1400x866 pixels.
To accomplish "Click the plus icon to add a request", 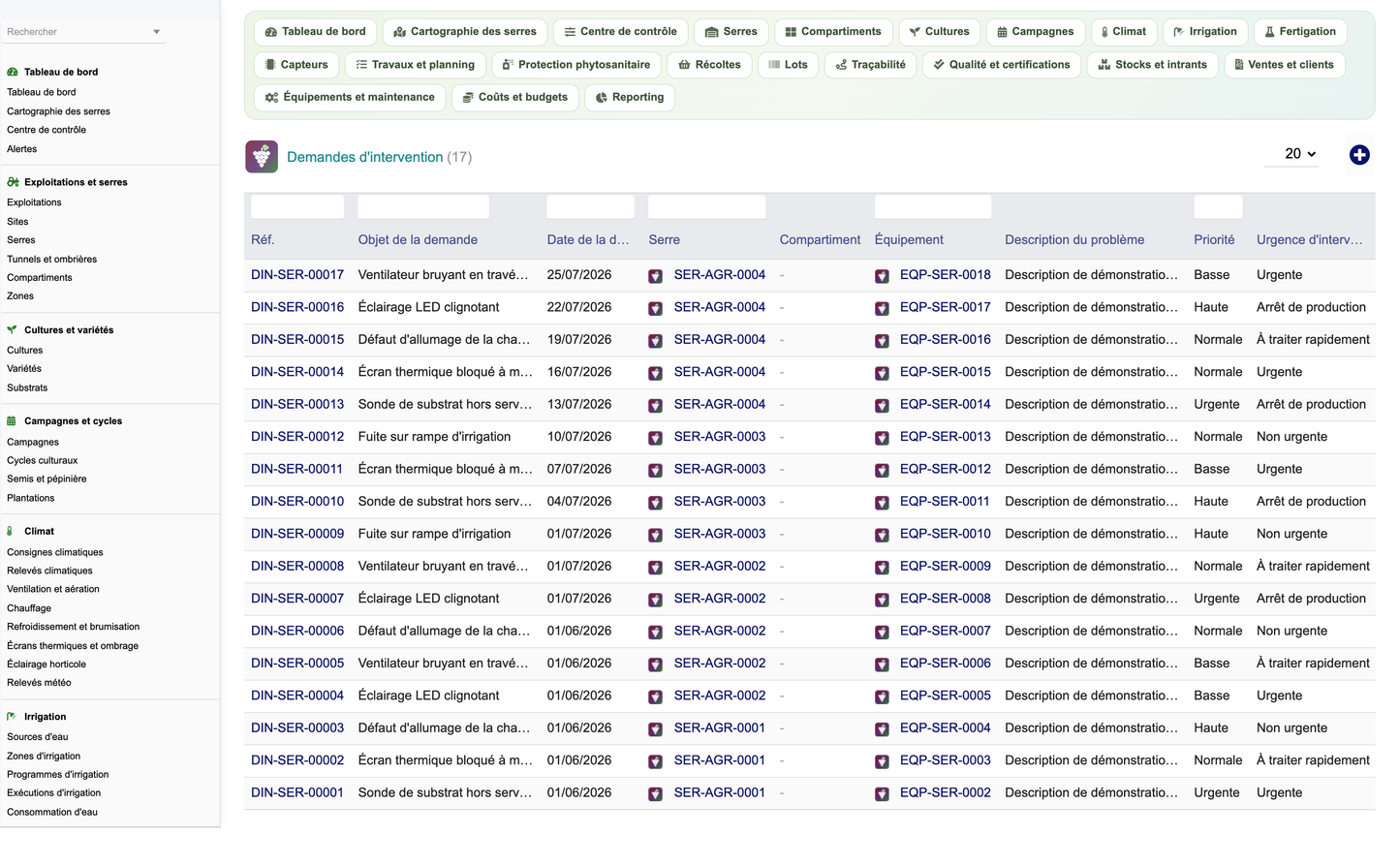I will [x=1359, y=155].
